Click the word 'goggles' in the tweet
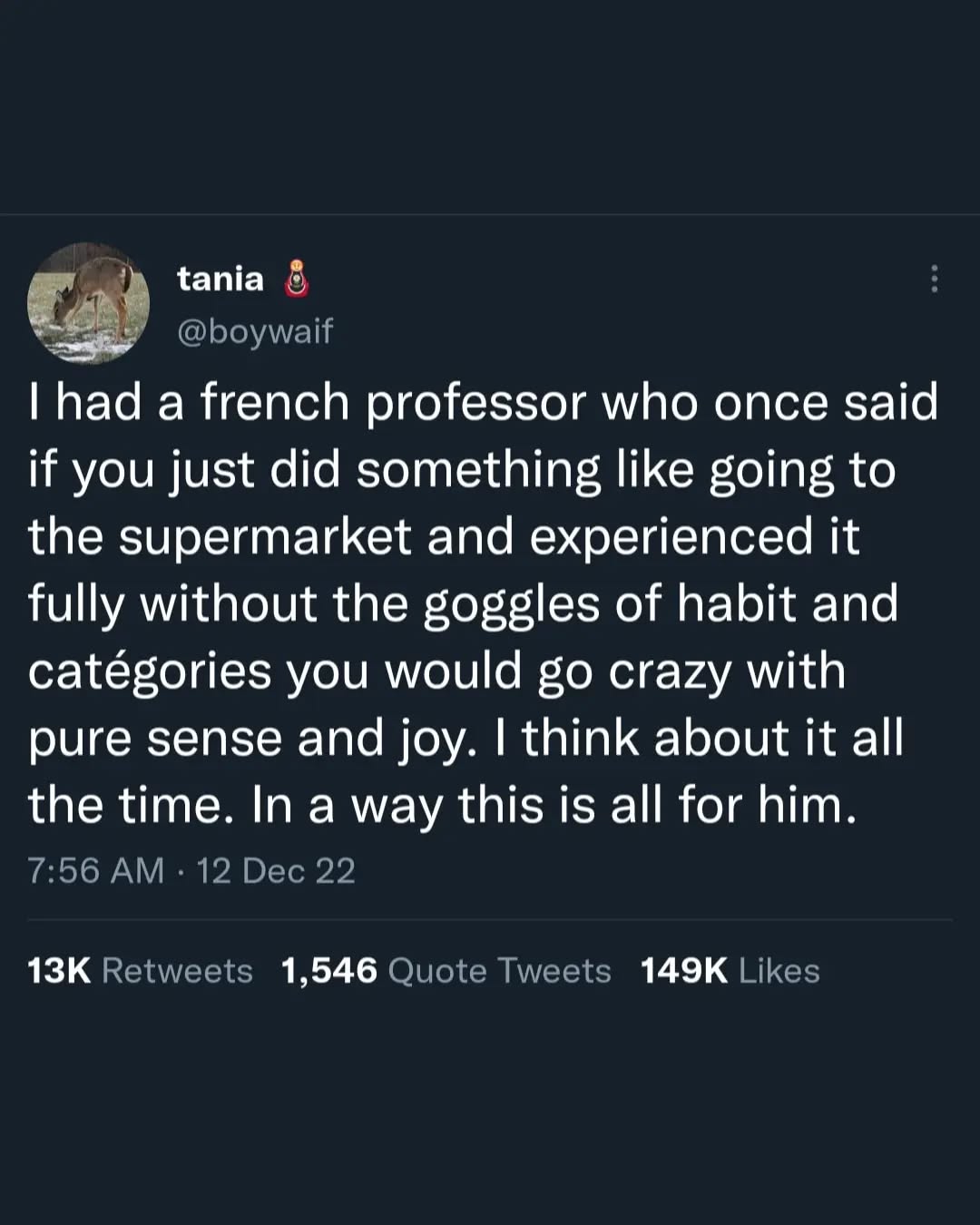 (511, 605)
